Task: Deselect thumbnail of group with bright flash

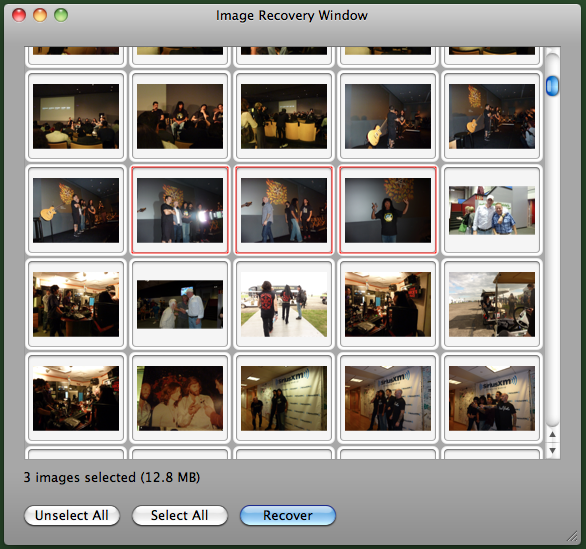Action: (180, 210)
